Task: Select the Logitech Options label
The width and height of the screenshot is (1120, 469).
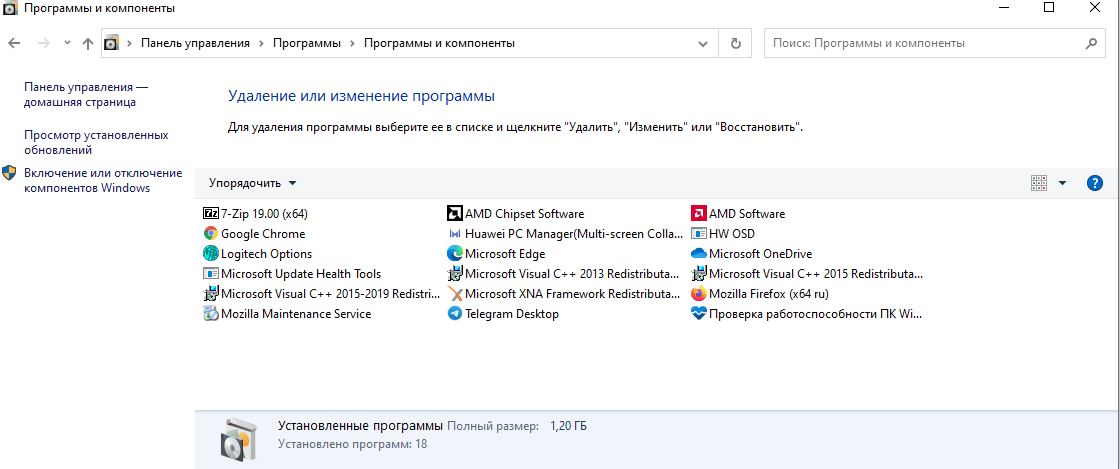Action: pos(266,253)
